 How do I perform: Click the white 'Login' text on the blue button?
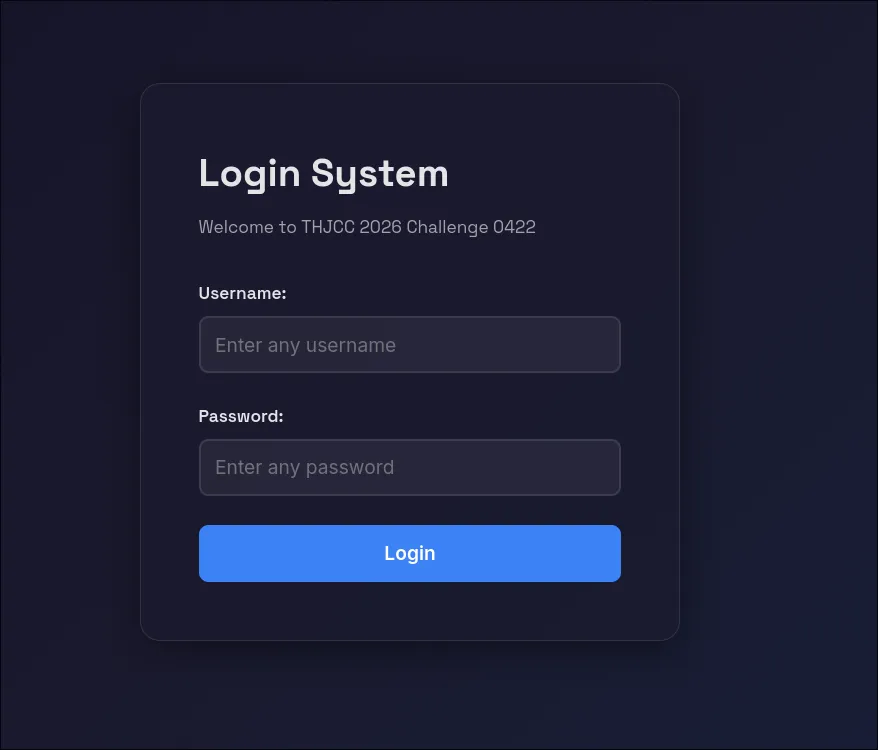[409, 554]
